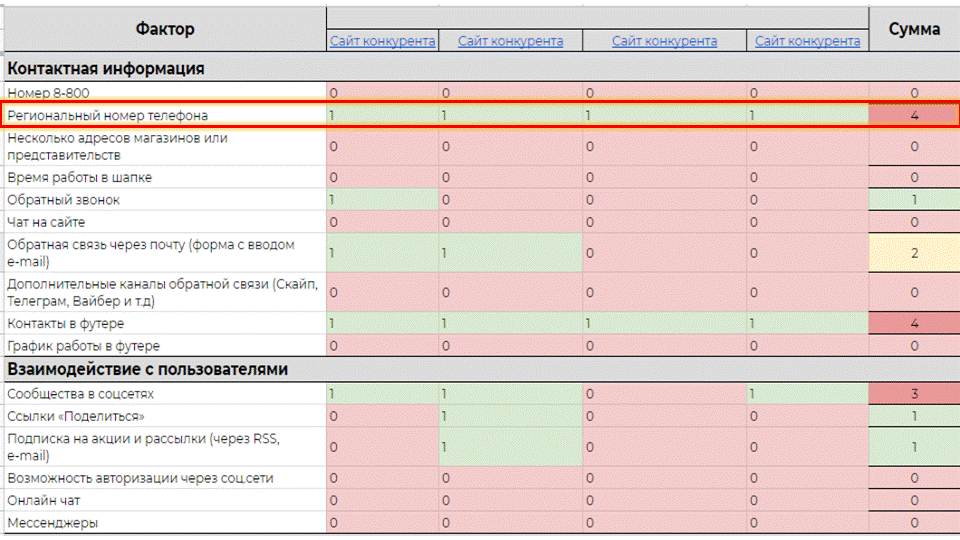Select Возможность авторизации через соц.сети label
Viewport: 960px width, 540px height.
tap(140, 478)
